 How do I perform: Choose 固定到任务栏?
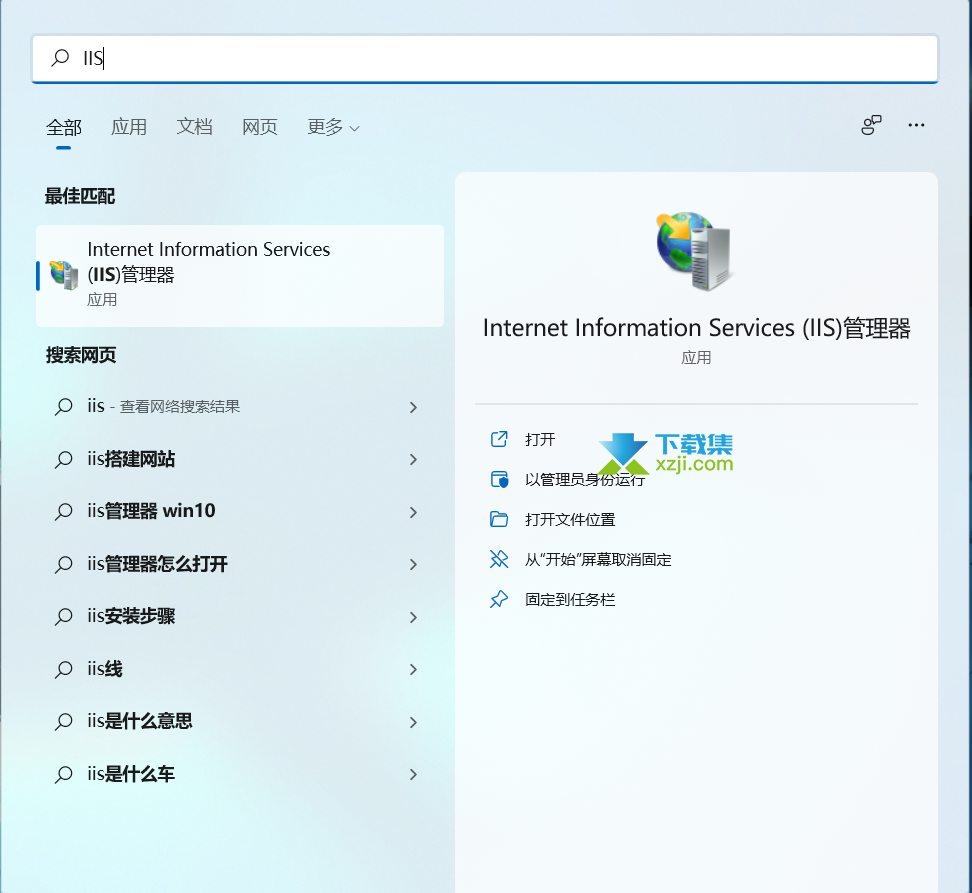570,599
